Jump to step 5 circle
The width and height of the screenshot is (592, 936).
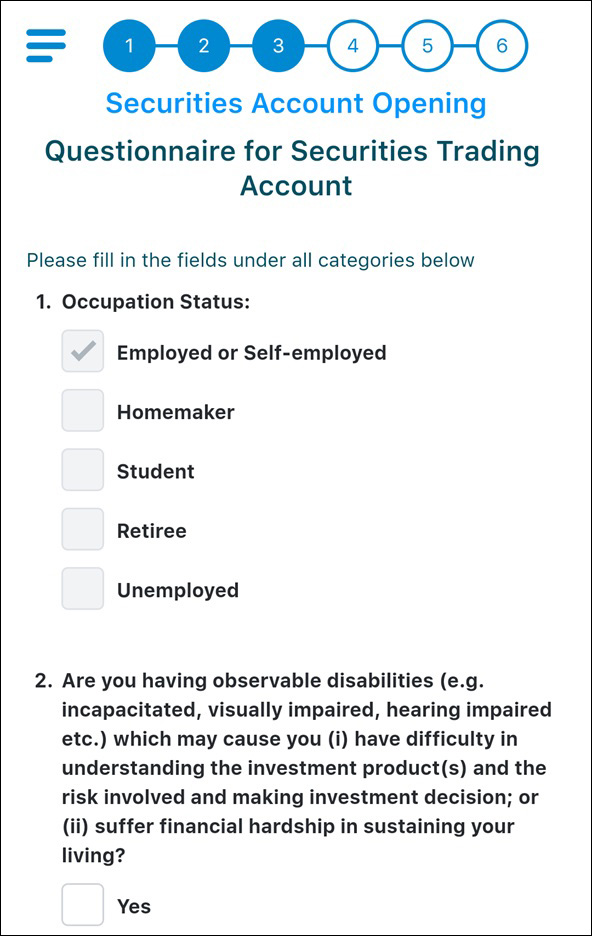point(427,46)
